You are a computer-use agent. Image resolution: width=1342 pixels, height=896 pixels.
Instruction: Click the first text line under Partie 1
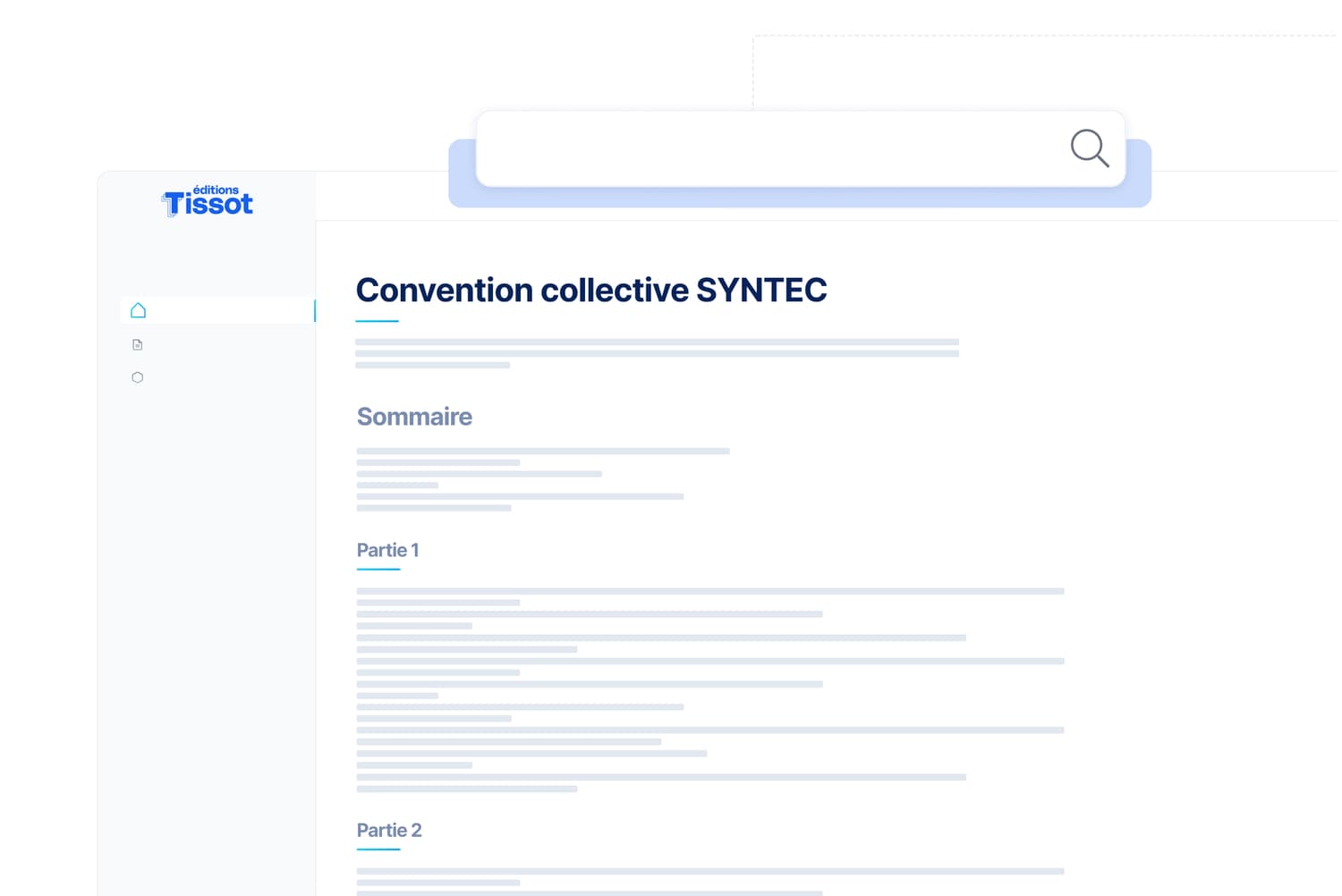[x=709, y=591]
